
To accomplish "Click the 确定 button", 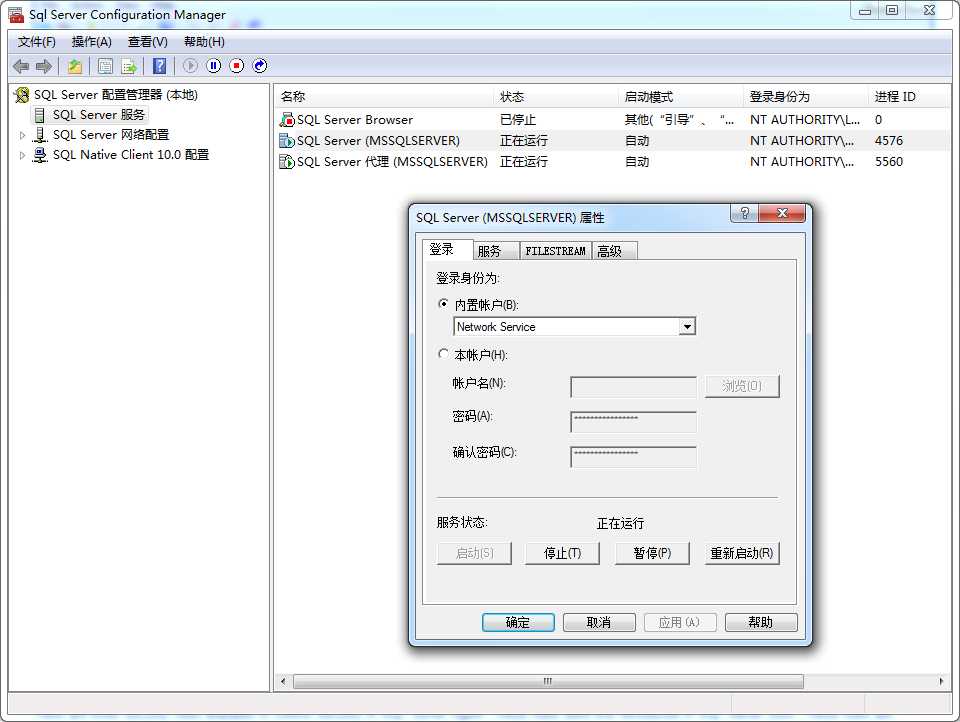I will (518, 623).
